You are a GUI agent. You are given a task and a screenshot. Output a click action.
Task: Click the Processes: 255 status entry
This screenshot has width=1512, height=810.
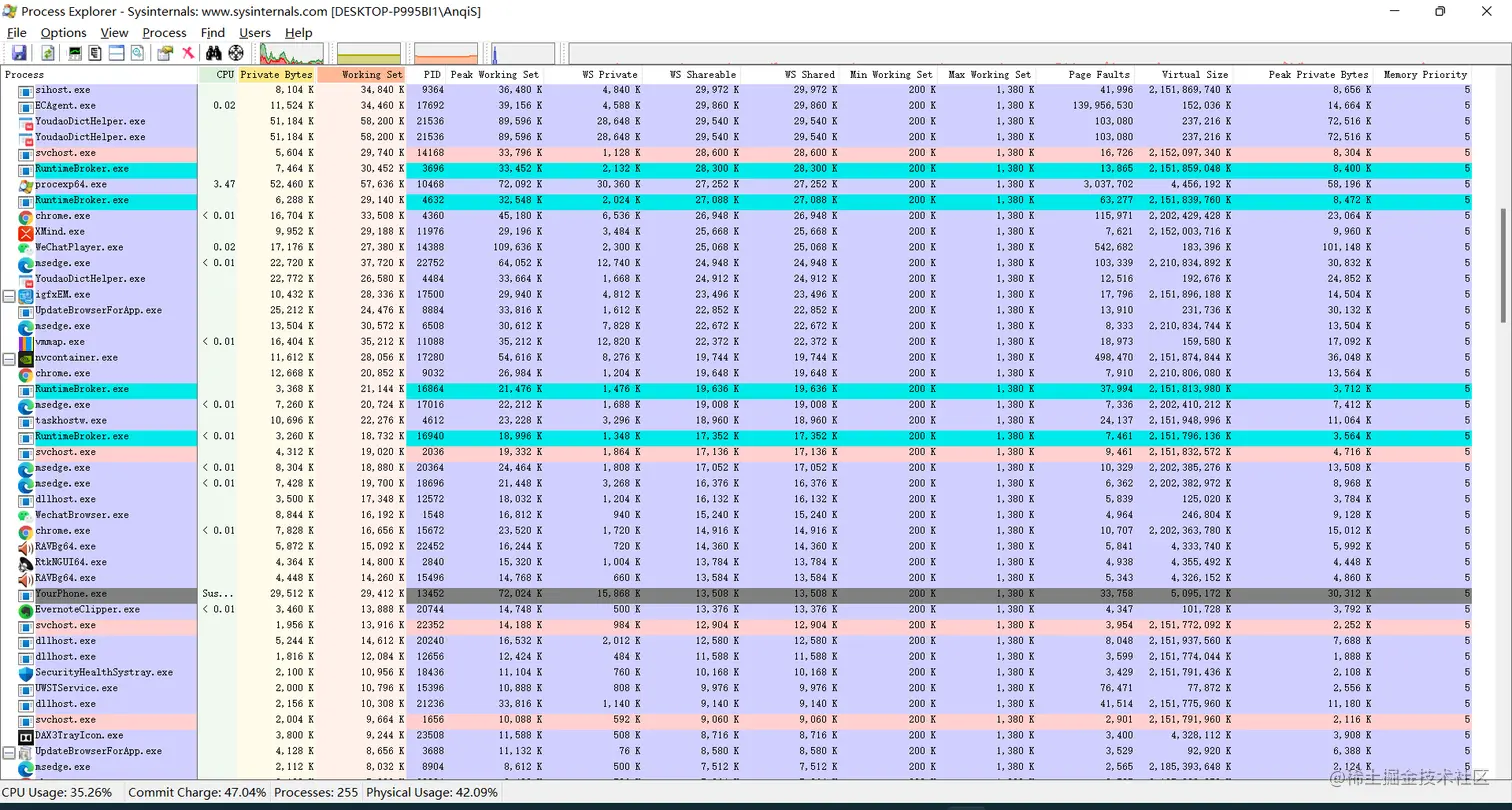pyautogui.click(x=317, y=792)
